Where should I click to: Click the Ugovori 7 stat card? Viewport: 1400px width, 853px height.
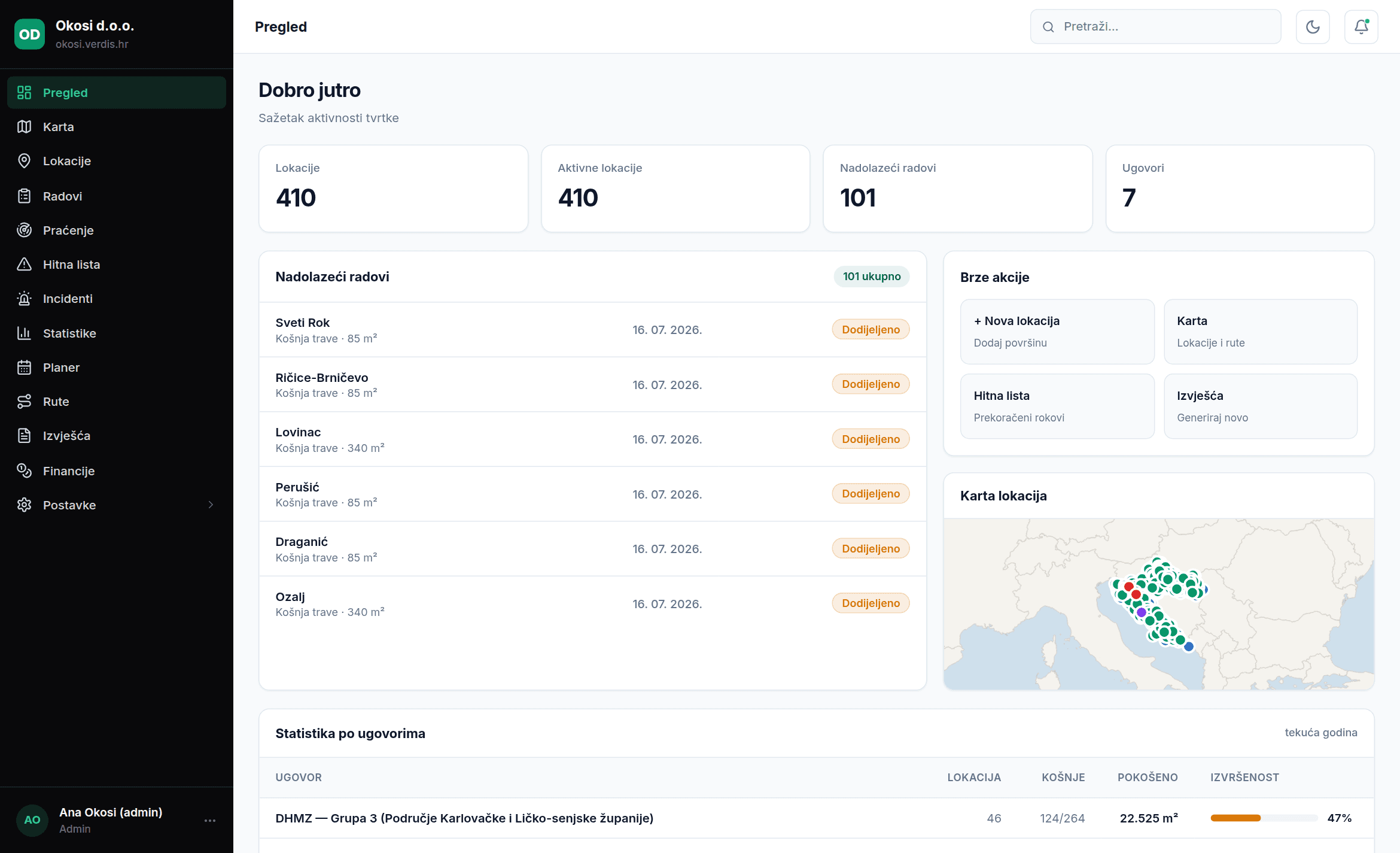click(1240, 189)
